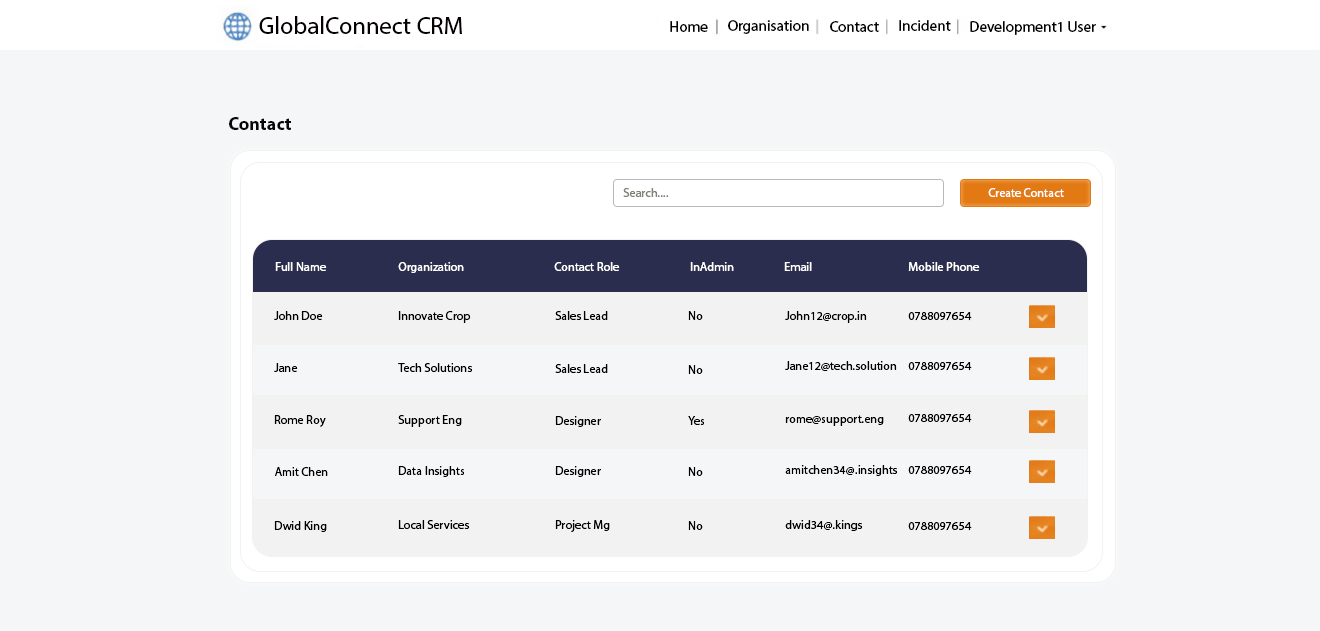Select the Jane name cell

pyautogui.click(x=286, y=368)
